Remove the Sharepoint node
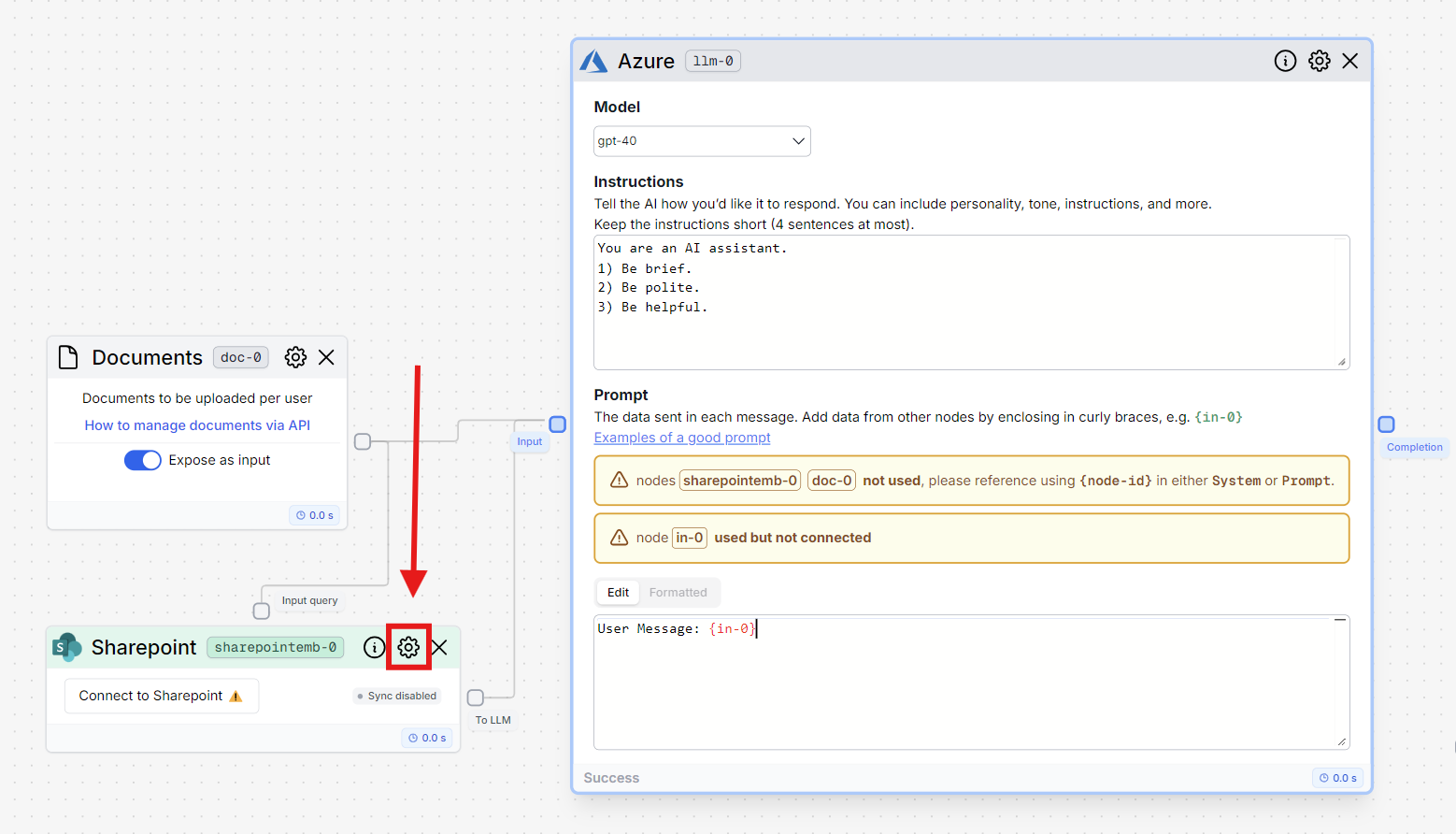 (x=440, y=647)
